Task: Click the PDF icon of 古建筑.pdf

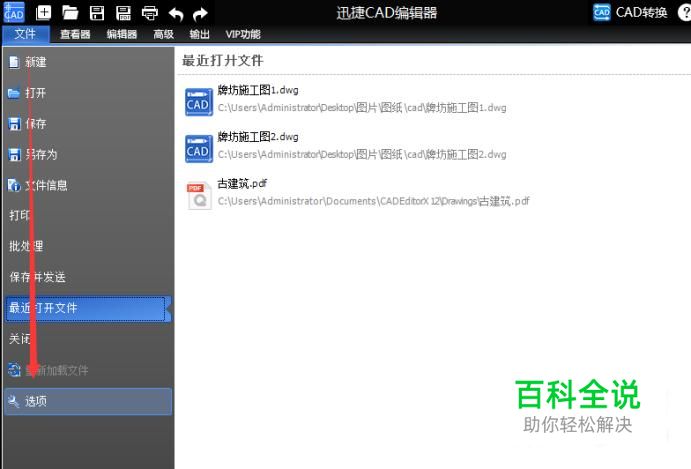Action: [199, 195]
